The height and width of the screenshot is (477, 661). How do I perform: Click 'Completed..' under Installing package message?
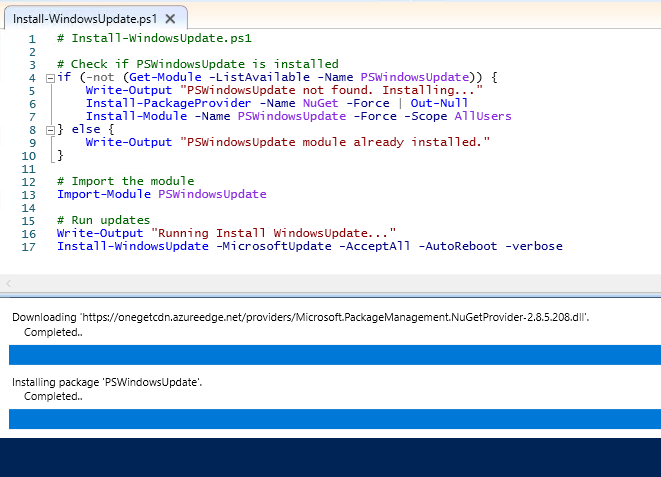(53, 397)
